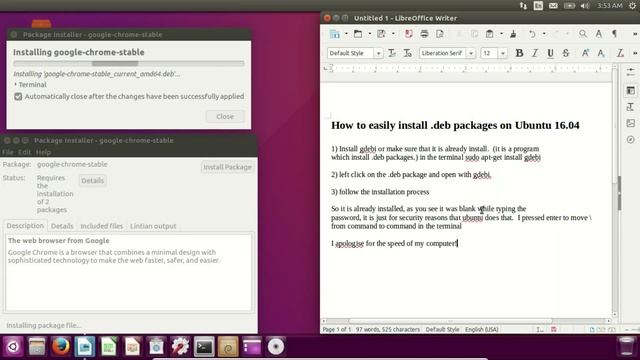
Task: Open the Trash icon on launcher
Action: point(626,347)
